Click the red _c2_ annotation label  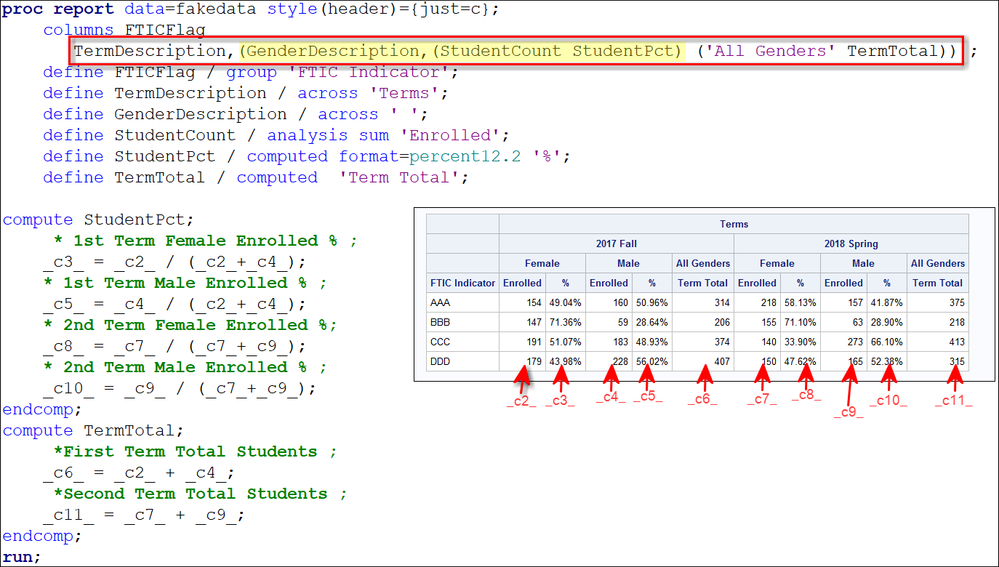click(x=522, y=401)
